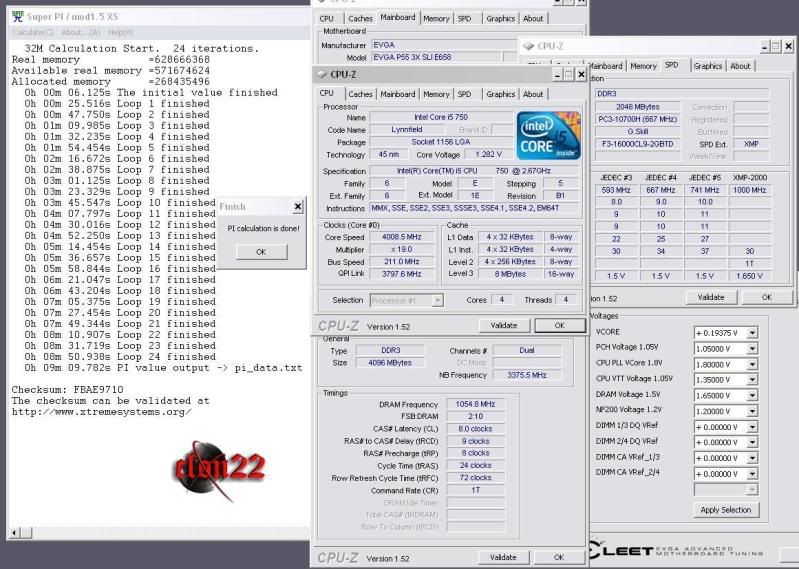Expand the DIMM 1/3 DQ VRef dropdown
799x569 pixels.
(x=752, y=427)
